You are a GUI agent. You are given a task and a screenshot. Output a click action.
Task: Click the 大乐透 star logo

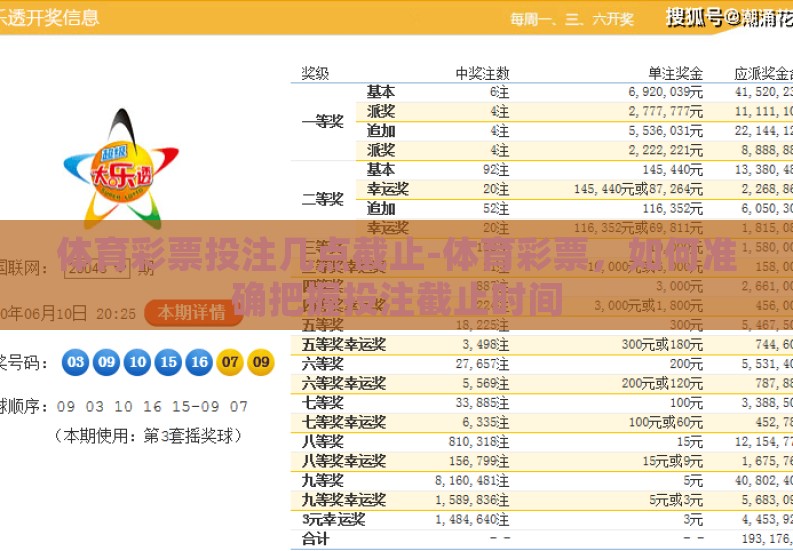[x=121, y=169]
